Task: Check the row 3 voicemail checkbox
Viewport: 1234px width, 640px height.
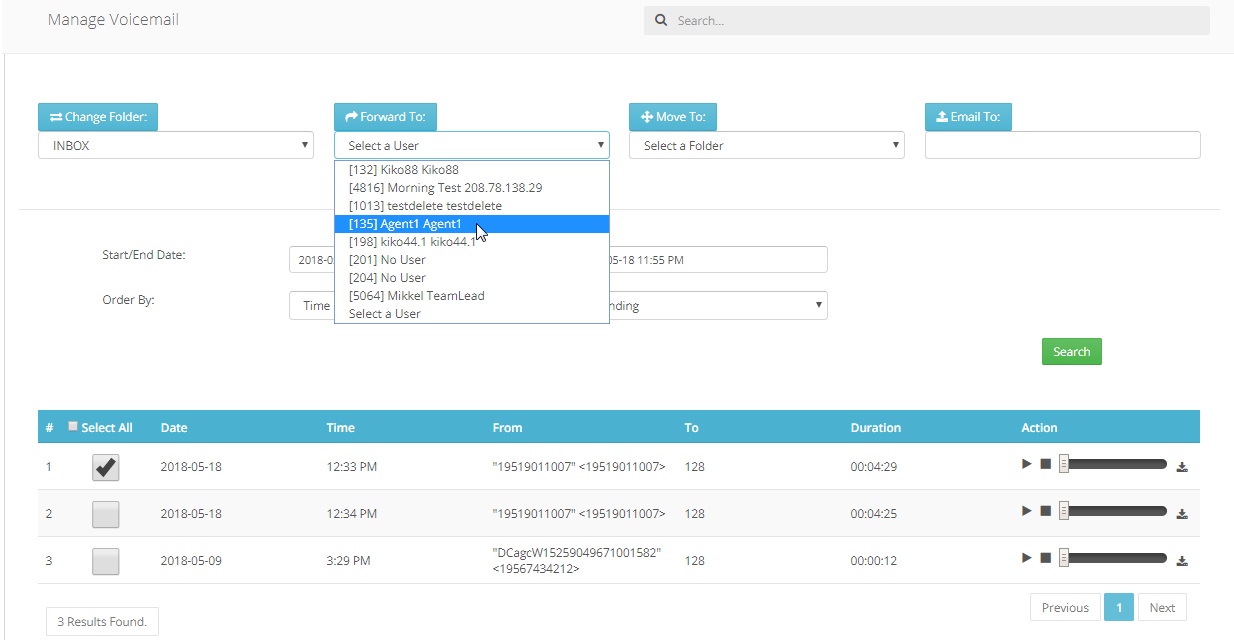Action: 105,561
